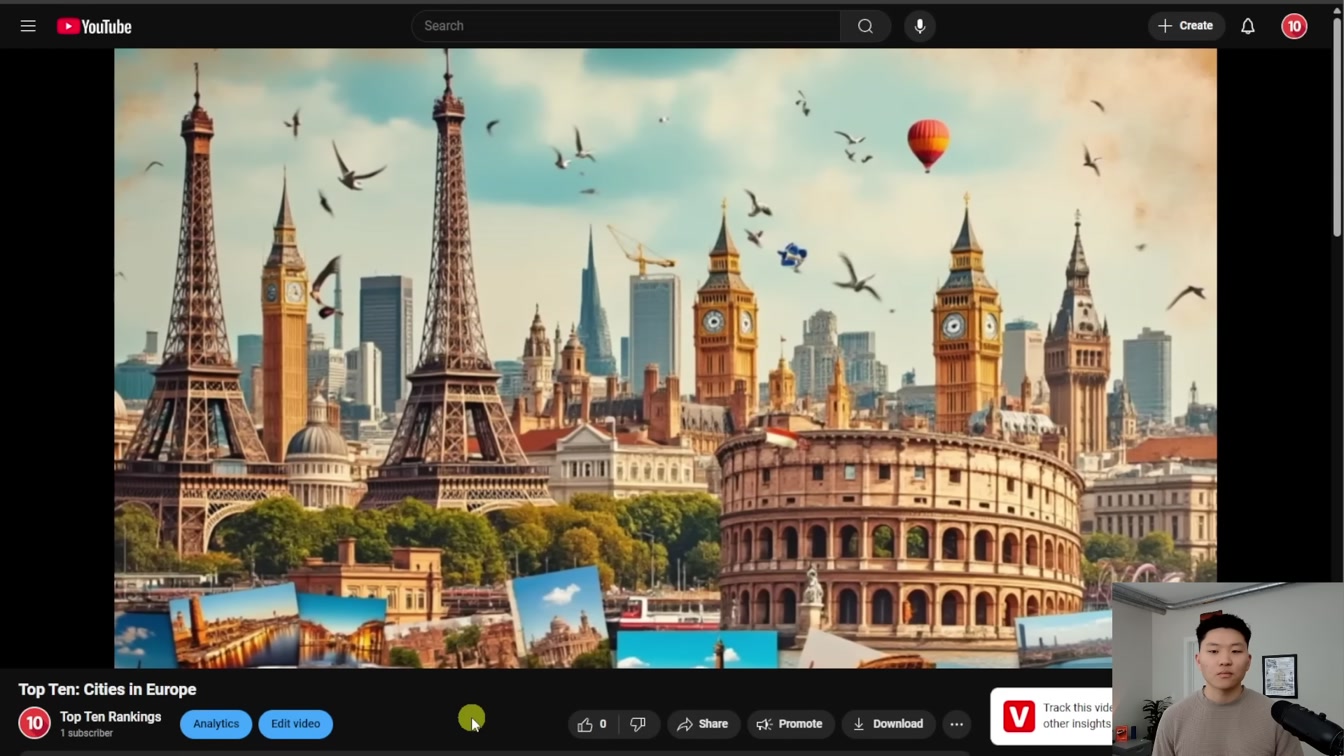This screenshot has height=756, width=1344.
Task: Open more actions three-dot menu
Action: point(956,724)
